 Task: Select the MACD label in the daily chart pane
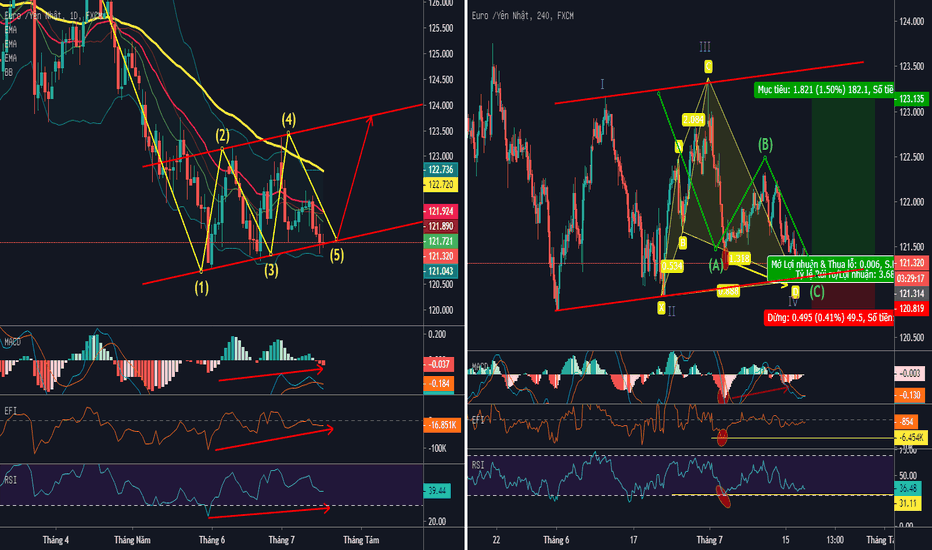point(12,342)
